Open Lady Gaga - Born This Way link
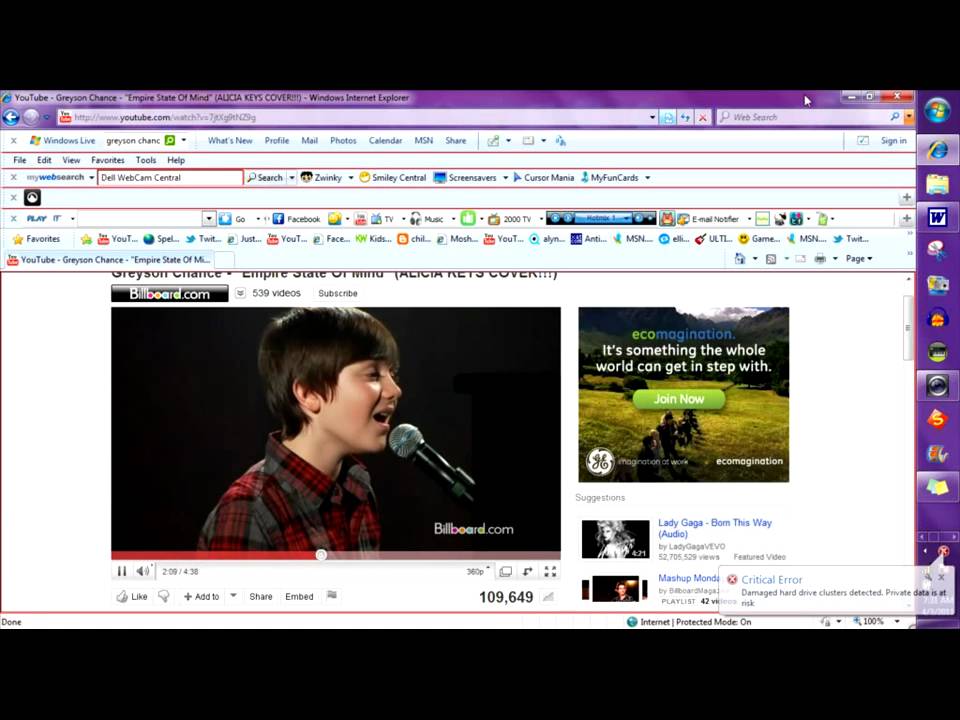960x720 pixels. tap(714, 528)
